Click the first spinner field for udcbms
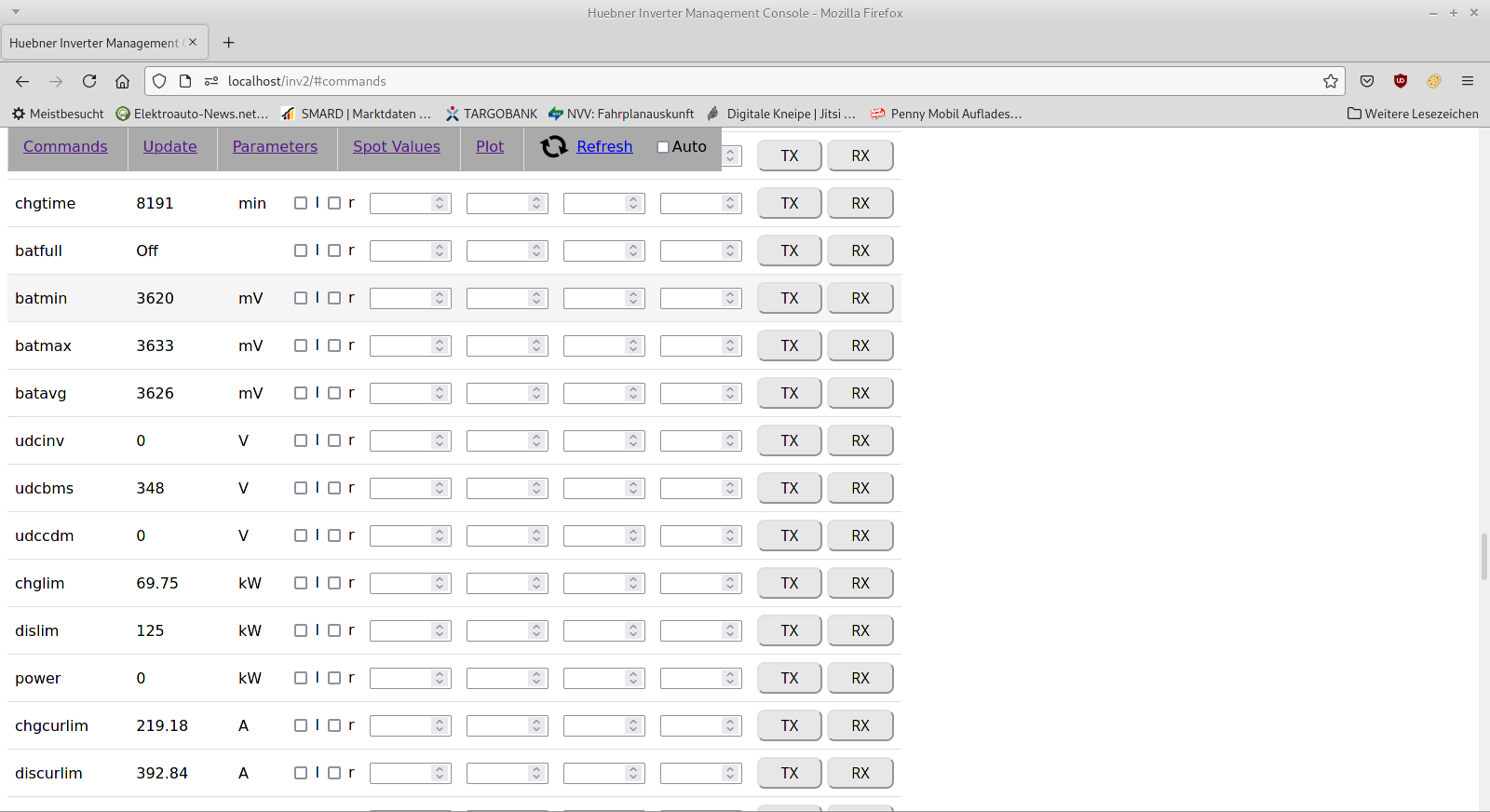Image resolution: width=1490 pixels, height=812 pixels. point(402,488)
